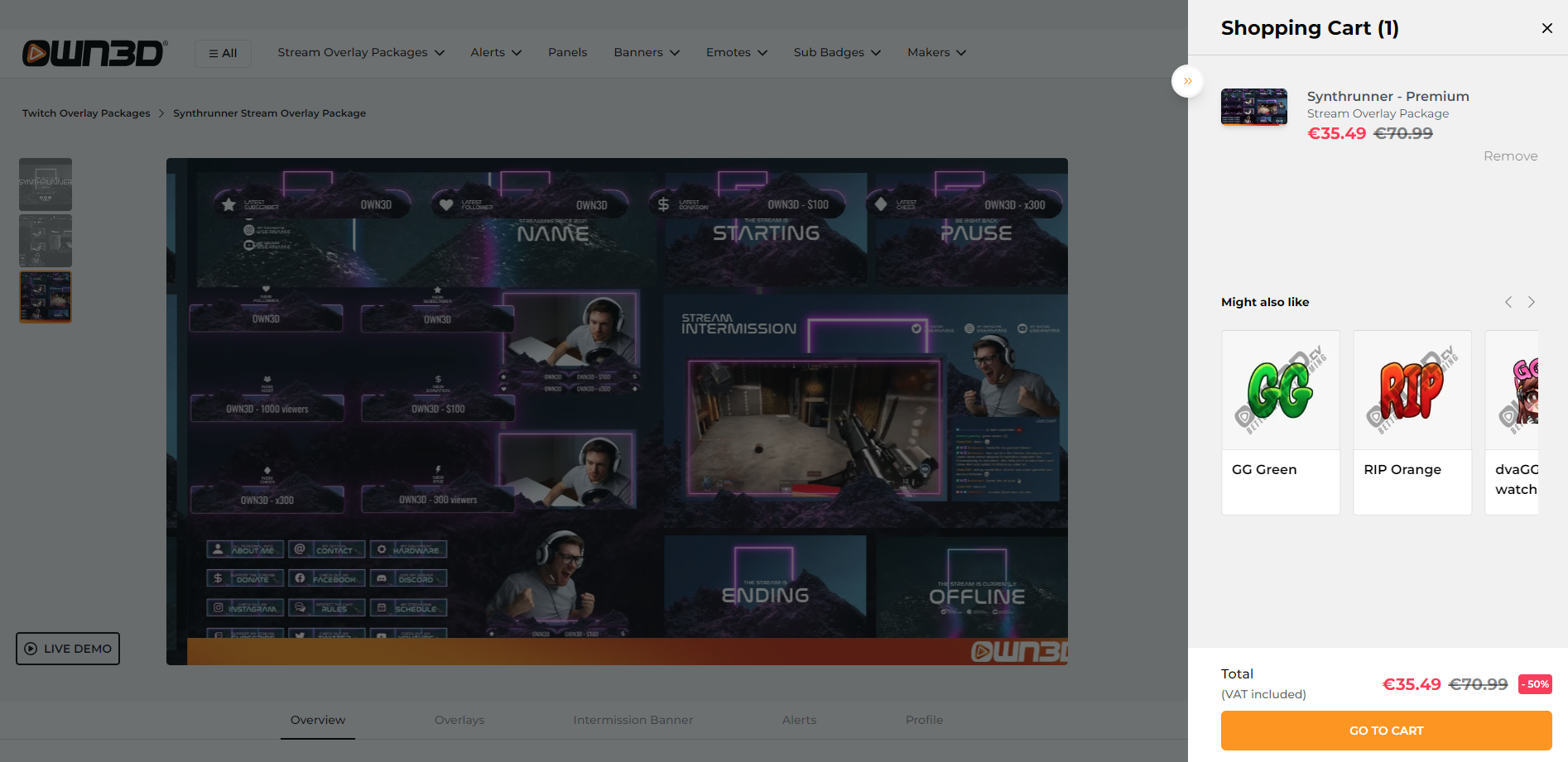Screen dimensions: 1568x762
Task: Open the Intermission Banner tab
Action: click(x=632, y=720)
